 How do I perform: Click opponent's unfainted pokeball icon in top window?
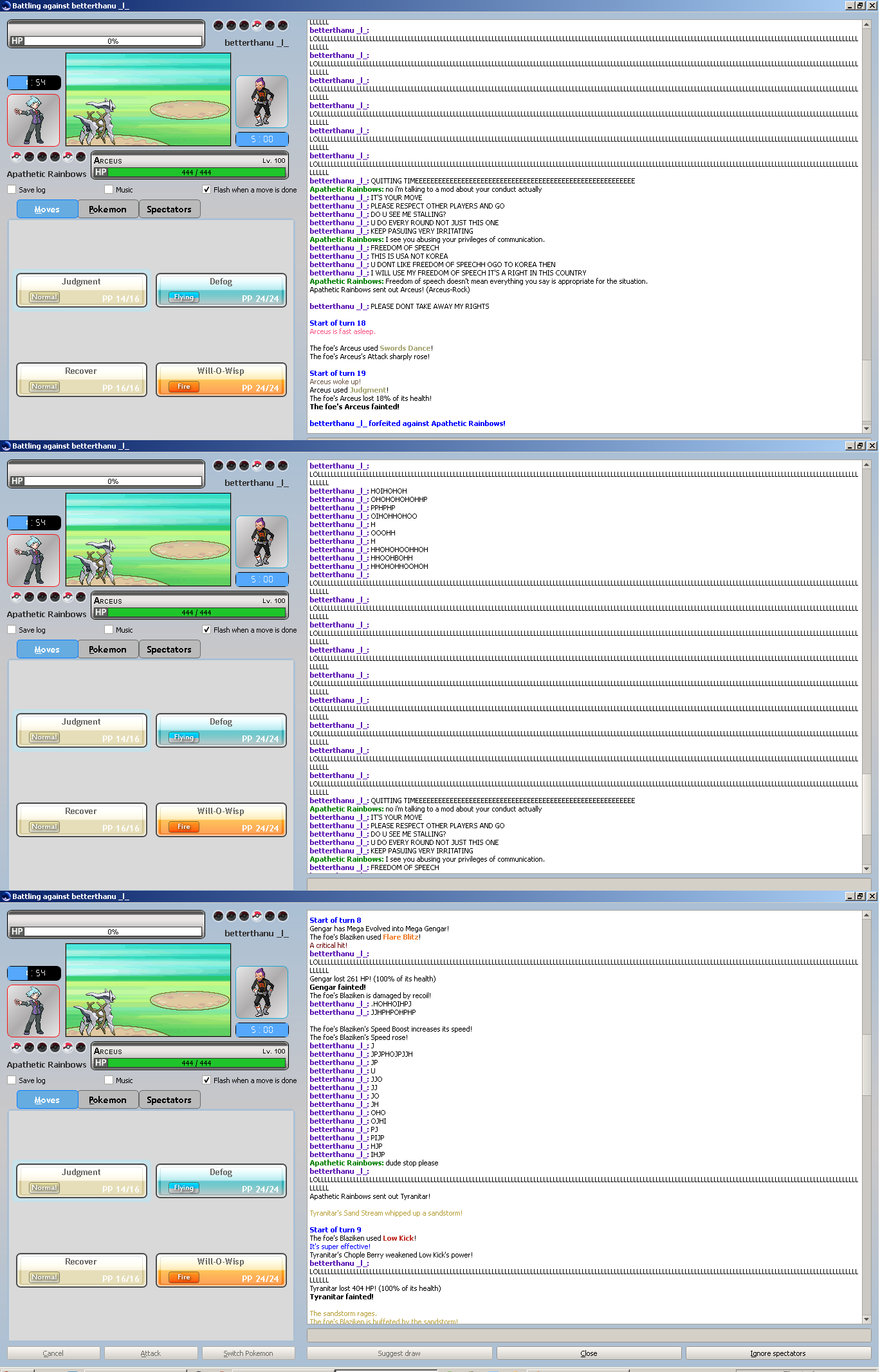[257, 26]
